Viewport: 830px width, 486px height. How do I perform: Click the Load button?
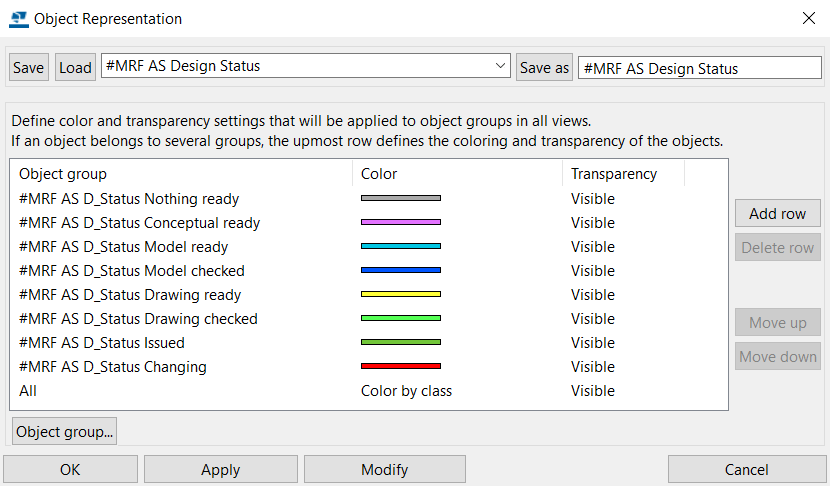[x=75, y=67]
